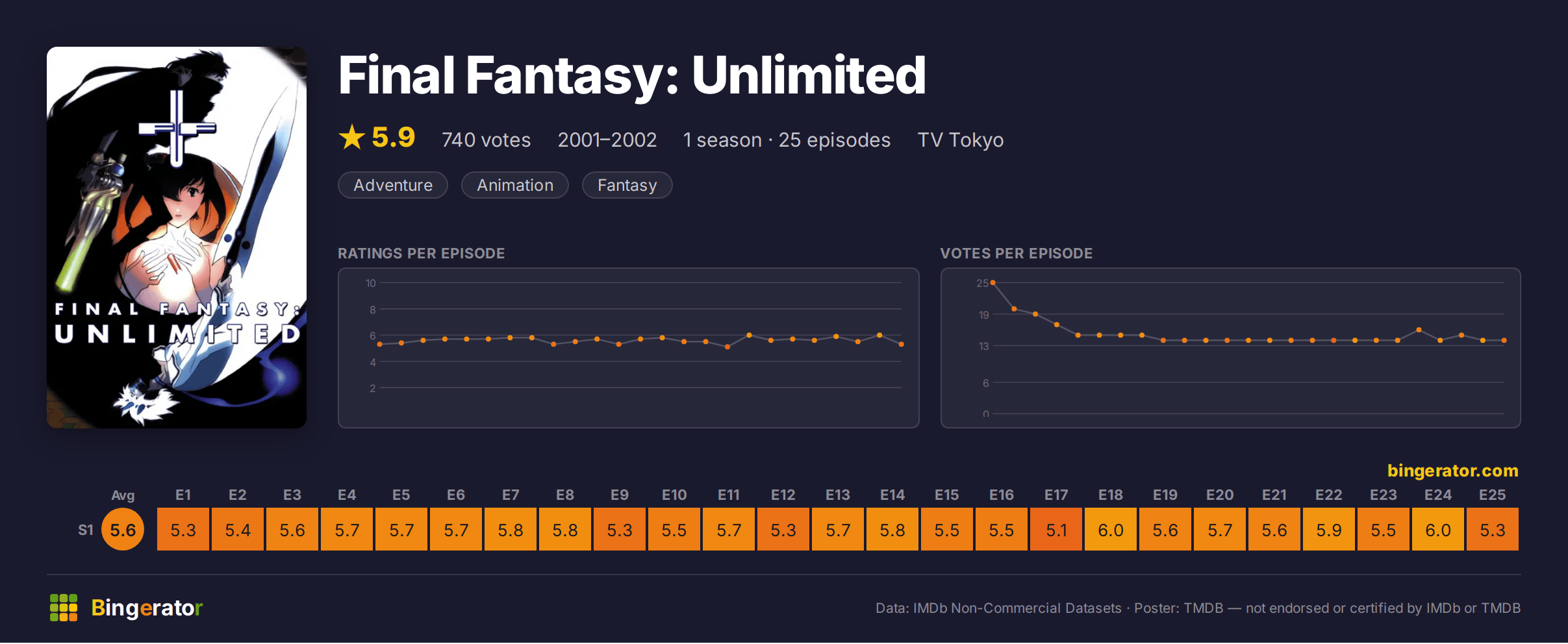This screenshot has height=644, width=1568.
Task: Select the E18 rating cell 6.0
Action: click(1111, 530)
